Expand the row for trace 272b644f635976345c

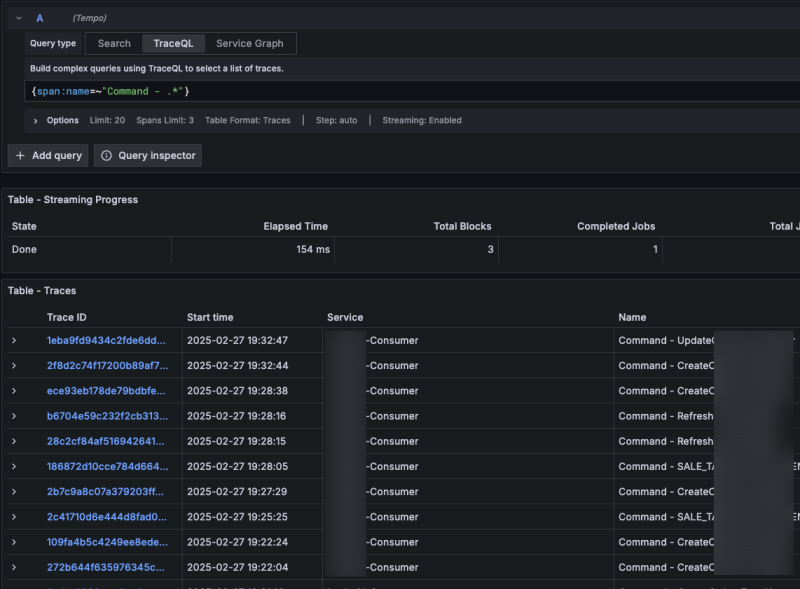pos(14,567)
